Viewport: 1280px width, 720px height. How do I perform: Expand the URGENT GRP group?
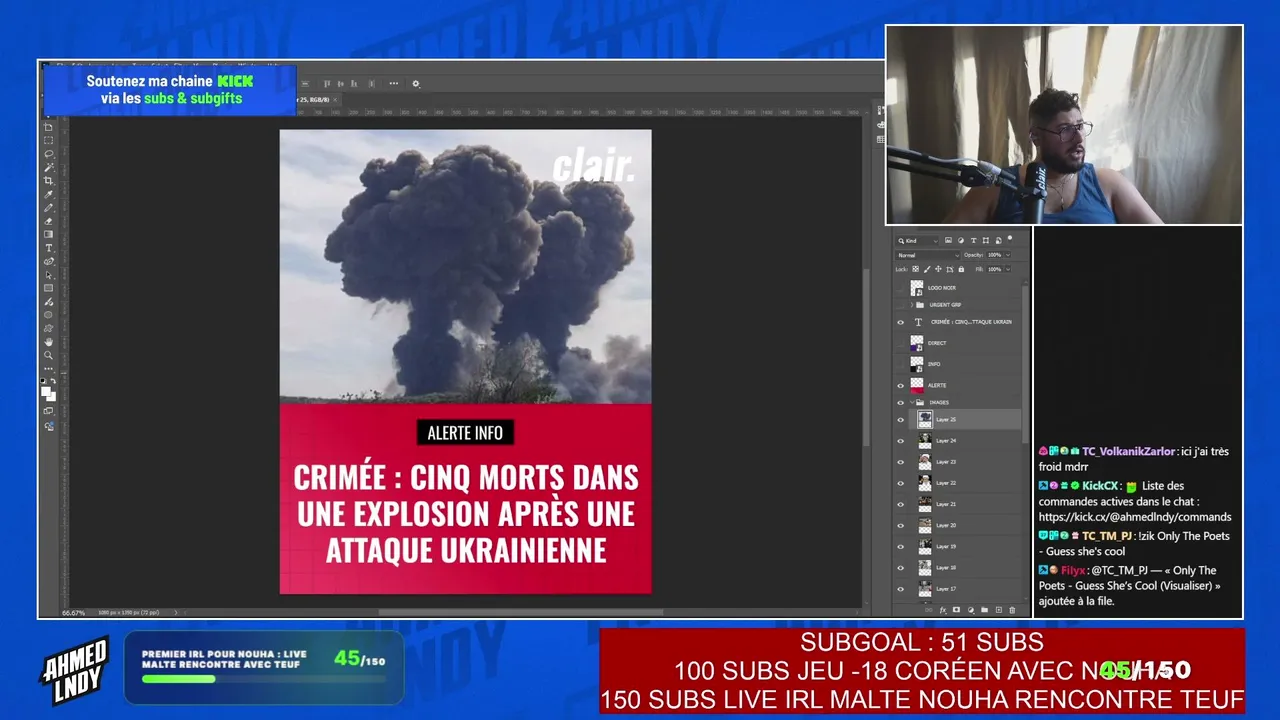(911, 305)
